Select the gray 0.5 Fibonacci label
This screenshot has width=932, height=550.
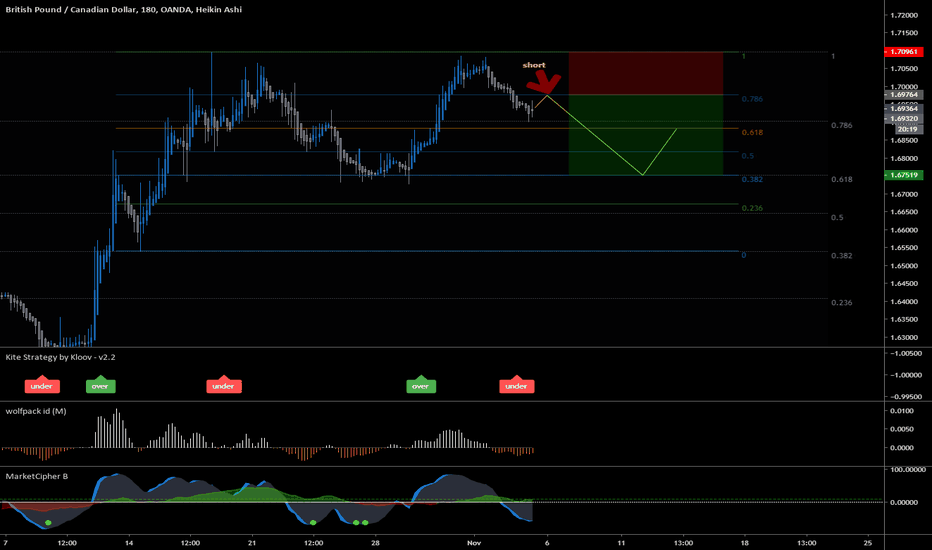click(837, 218)
